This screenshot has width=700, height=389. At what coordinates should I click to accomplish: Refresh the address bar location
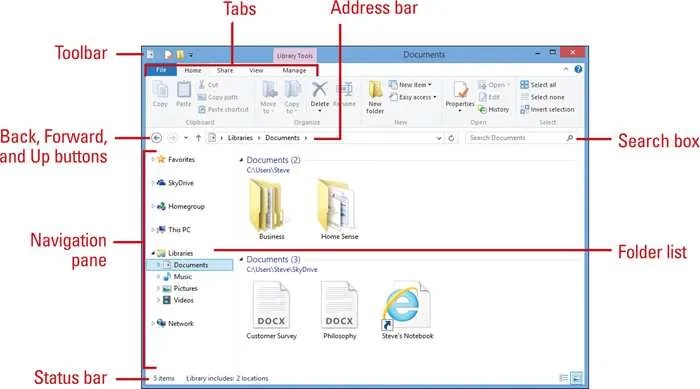click(451, 138)
